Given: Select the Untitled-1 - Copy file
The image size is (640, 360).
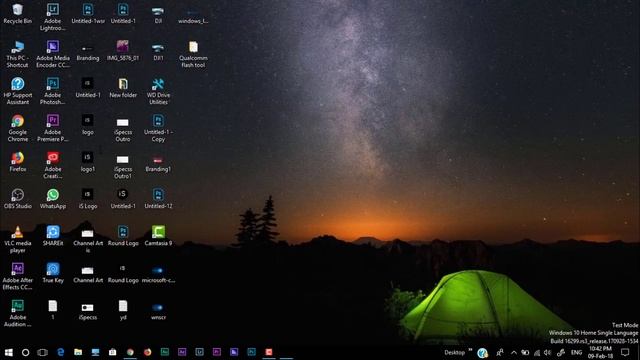Looking at the screenshot, I should pyautogui.click(x=158, y=128).
